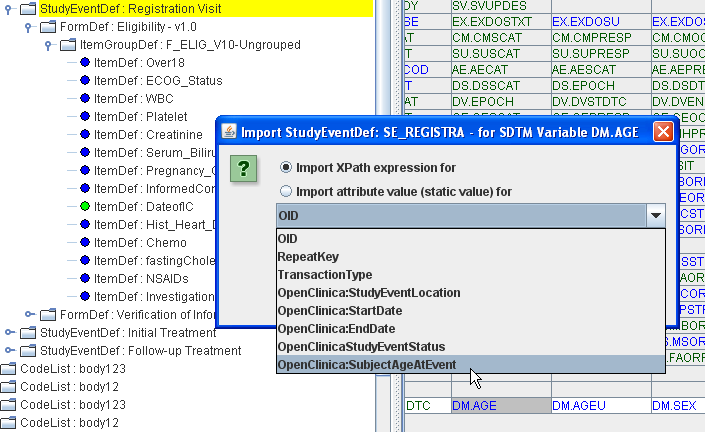
Task: Click the green question mark help icon
Action: pyautogui.click(x=245, y=168)
